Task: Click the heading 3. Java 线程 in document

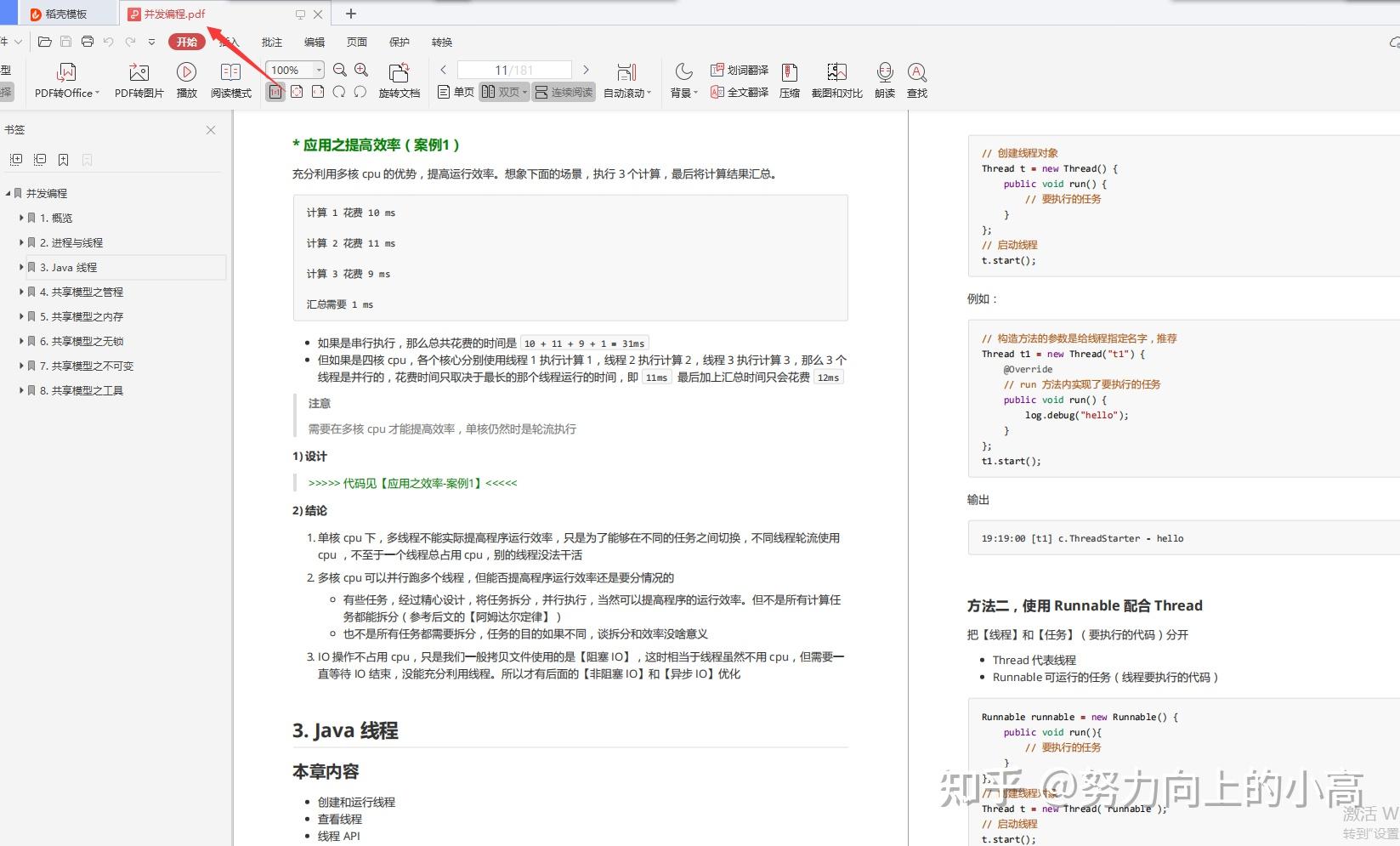Action: point(345,730)
